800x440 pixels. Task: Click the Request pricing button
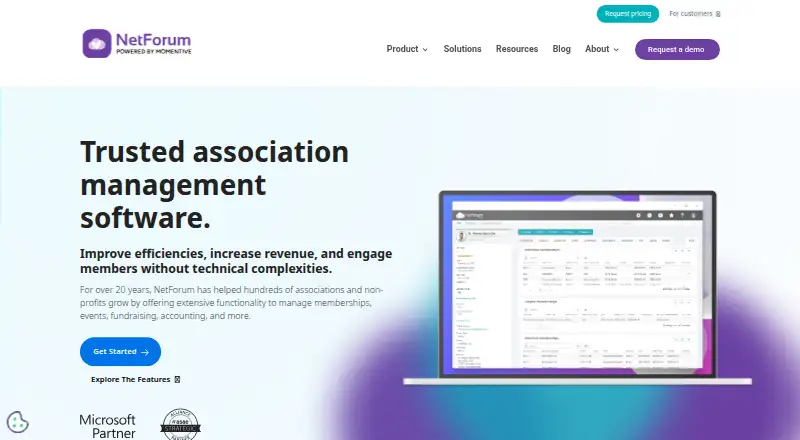628,14
